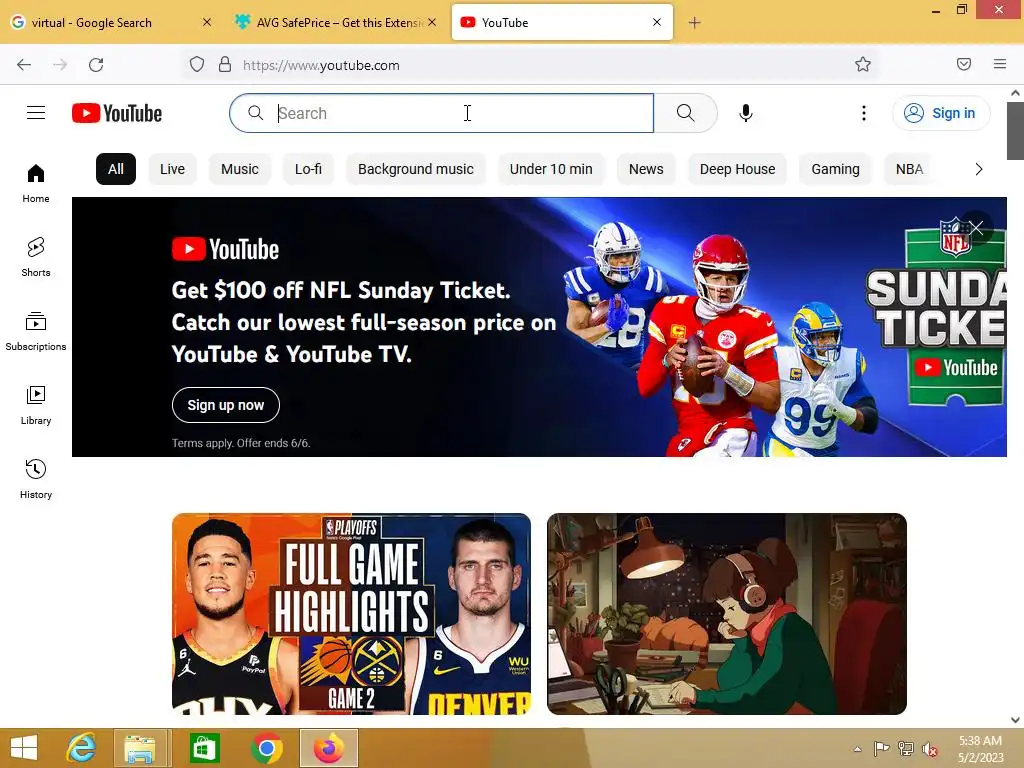Go back with the browser back arrow

click(x=24, y=65)
